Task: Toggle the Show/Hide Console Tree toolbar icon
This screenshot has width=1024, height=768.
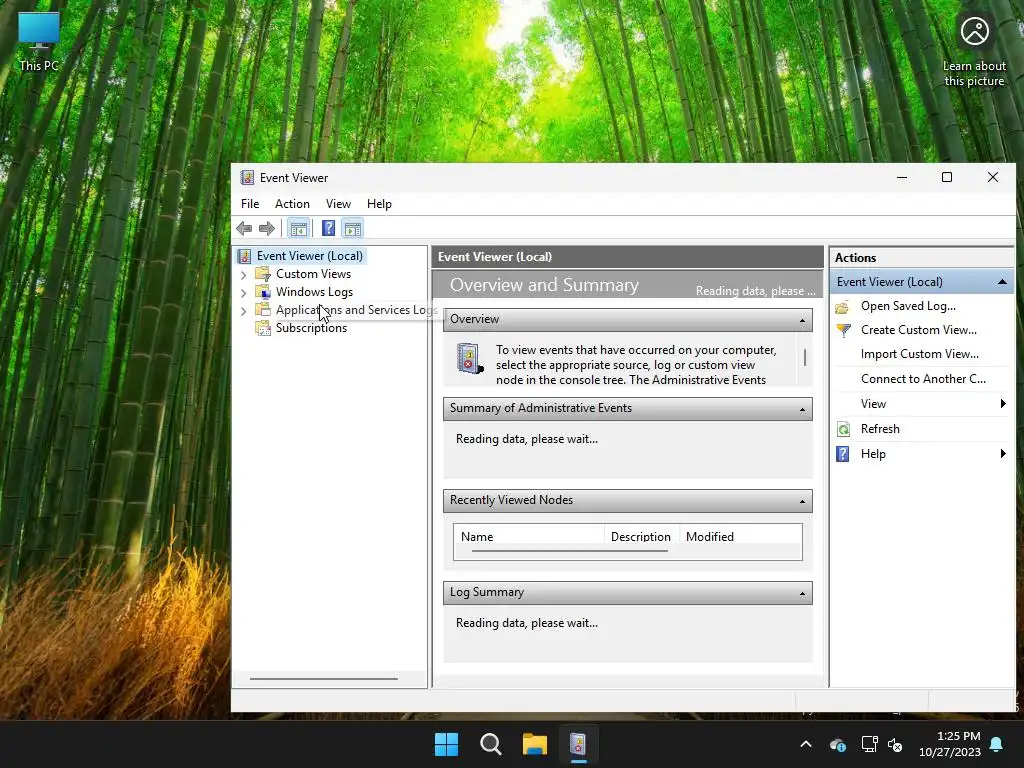Action: pyautogui.click(x=298, y=229)
